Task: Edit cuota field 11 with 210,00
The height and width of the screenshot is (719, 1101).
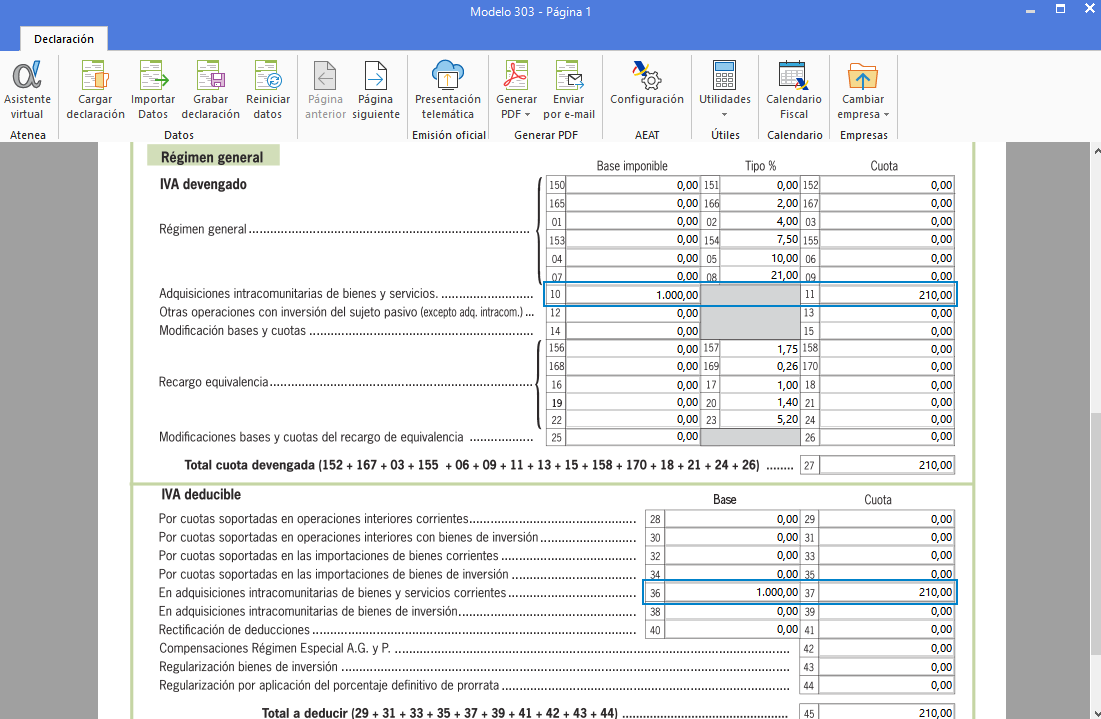Action: (x=887, y=295)
